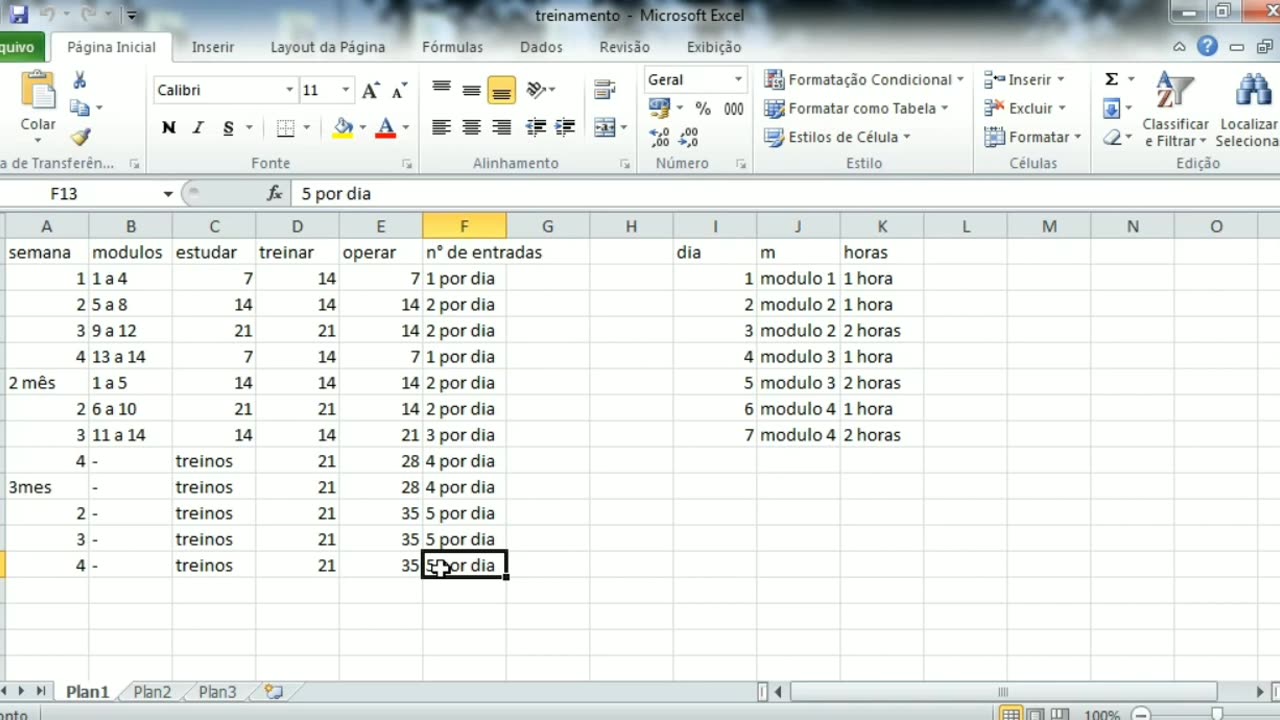The height and width of the screenshot is (720, 1280).
Task: Open the Formatação Condicional dropdown
Action: tap(863, 79)
